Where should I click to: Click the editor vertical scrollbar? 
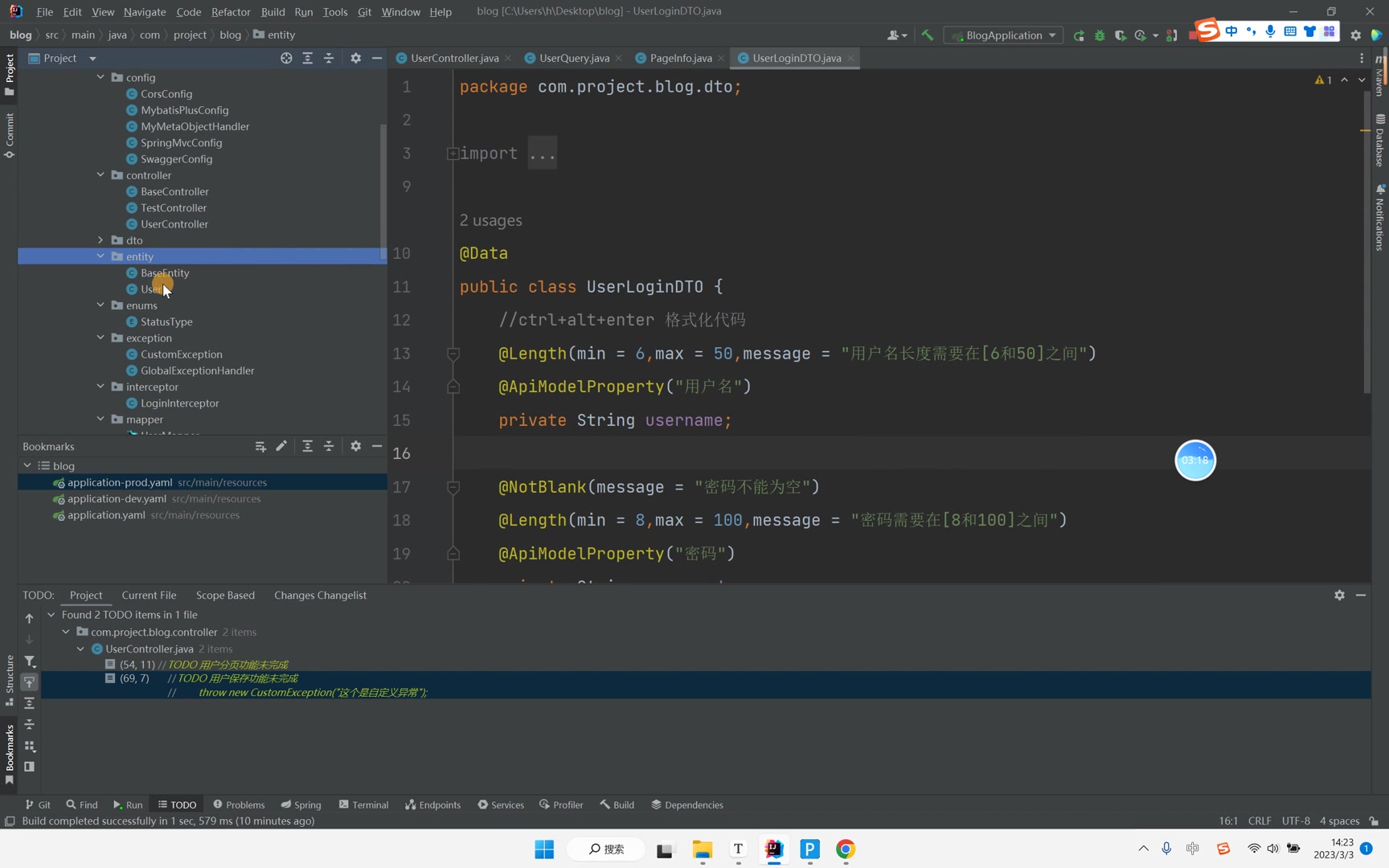tap(1366, 241)
